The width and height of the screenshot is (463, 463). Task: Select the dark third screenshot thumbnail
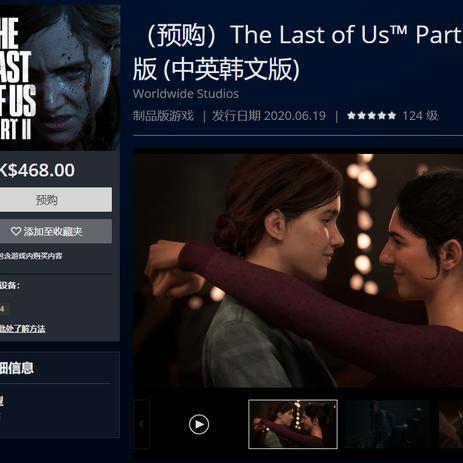(387, 424)
